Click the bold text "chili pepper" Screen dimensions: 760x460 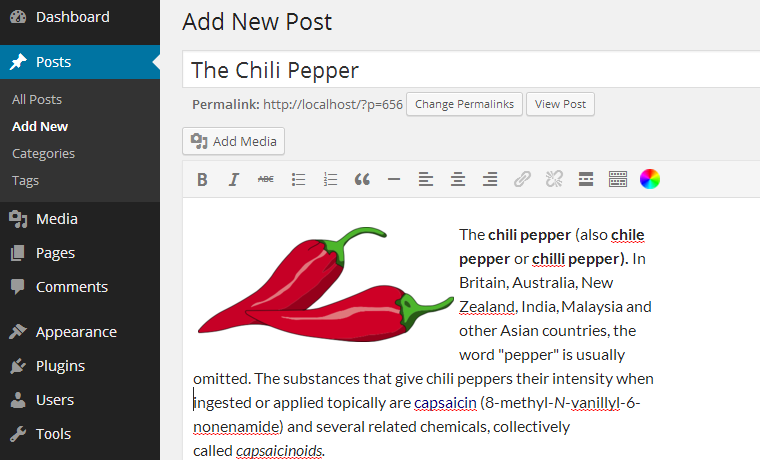[529, 235]
